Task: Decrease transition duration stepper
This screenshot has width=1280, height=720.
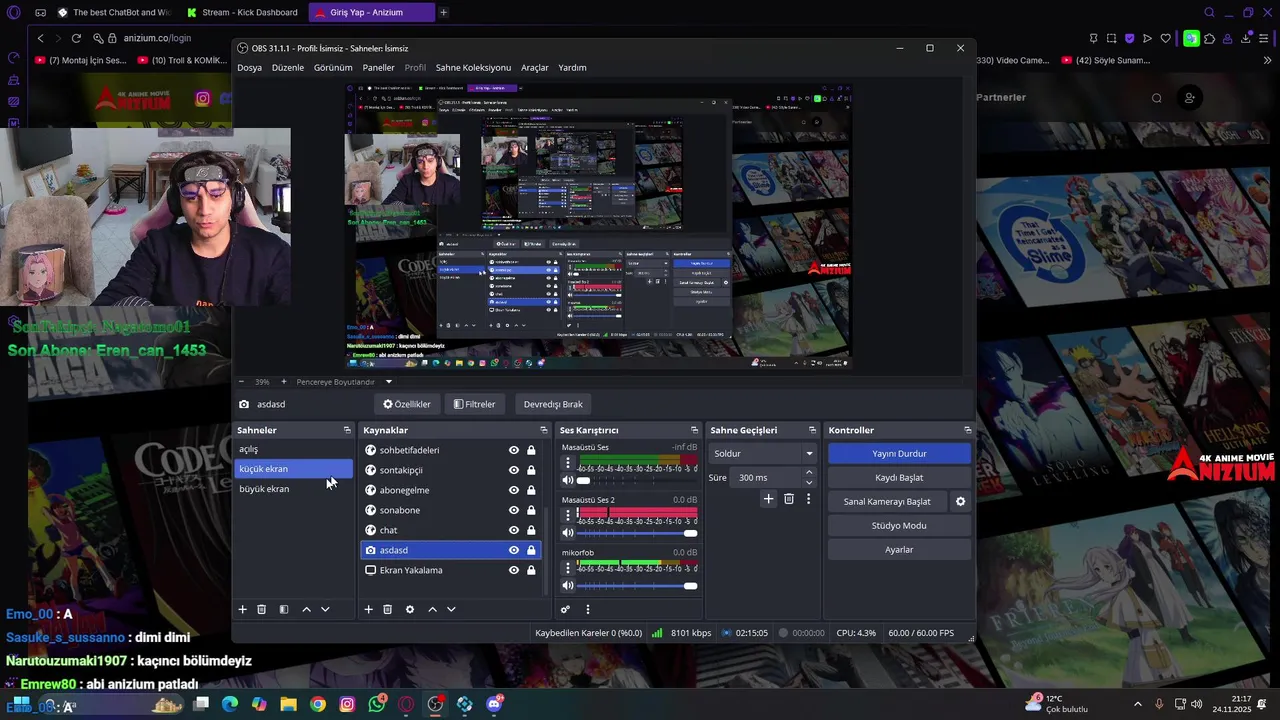Action: coord(809,483)
